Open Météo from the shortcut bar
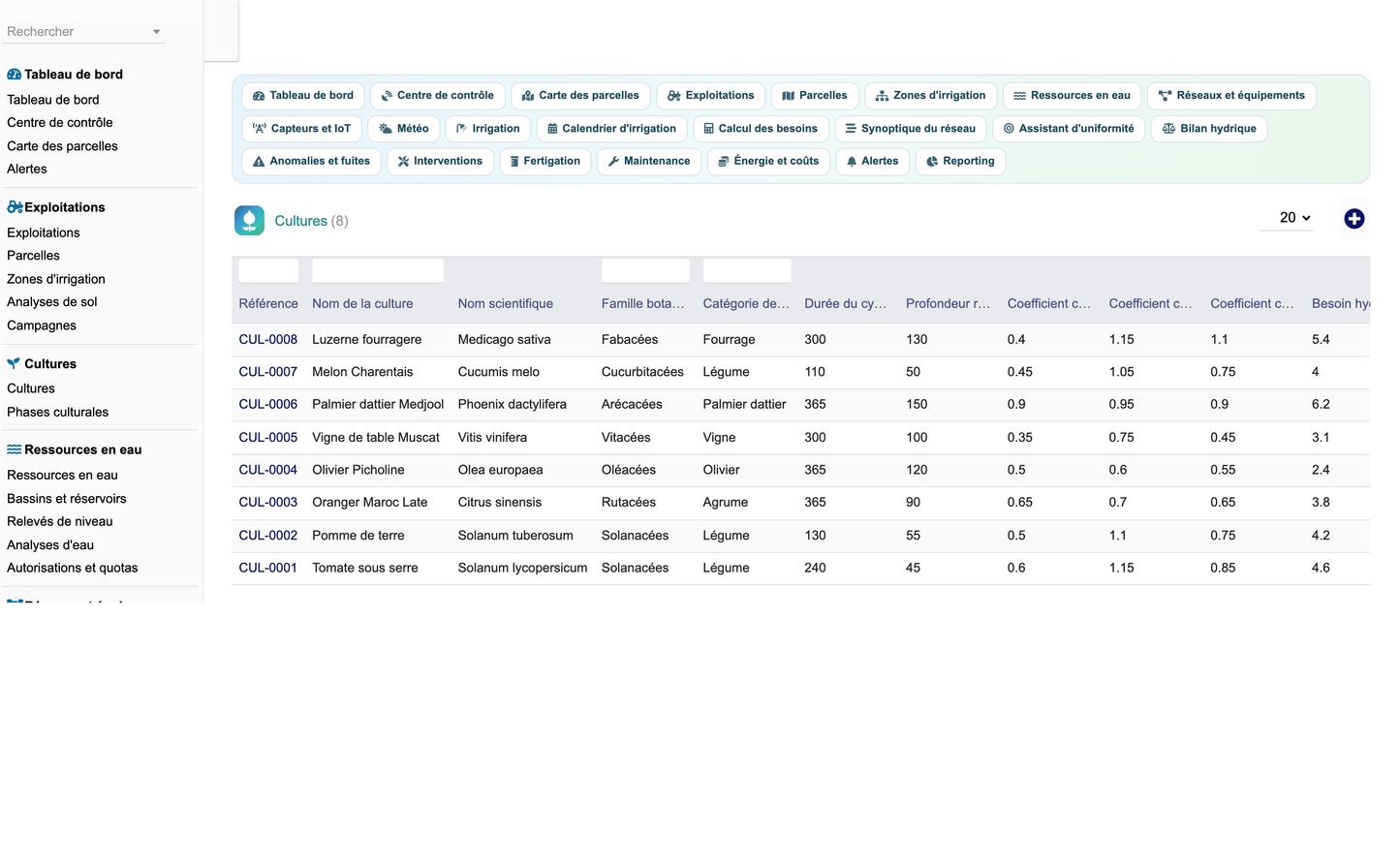 pos(404,129)
